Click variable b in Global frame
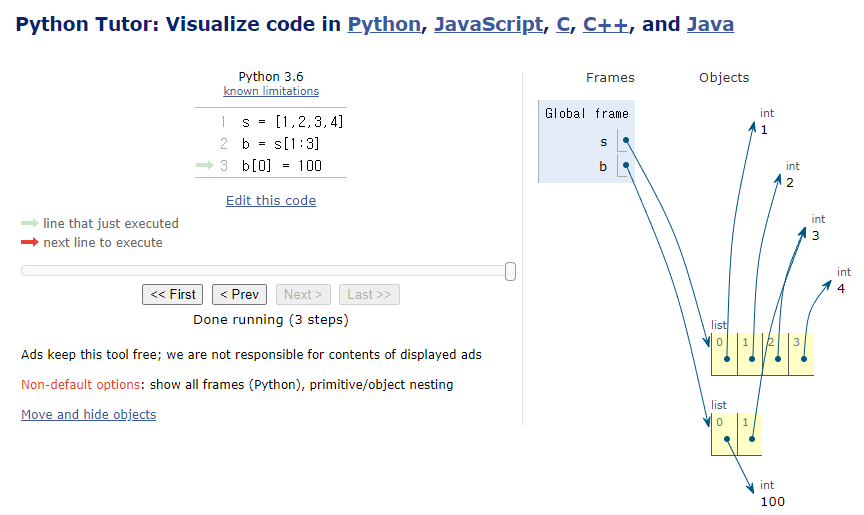The image size is (864, 515). pos(603,166)
